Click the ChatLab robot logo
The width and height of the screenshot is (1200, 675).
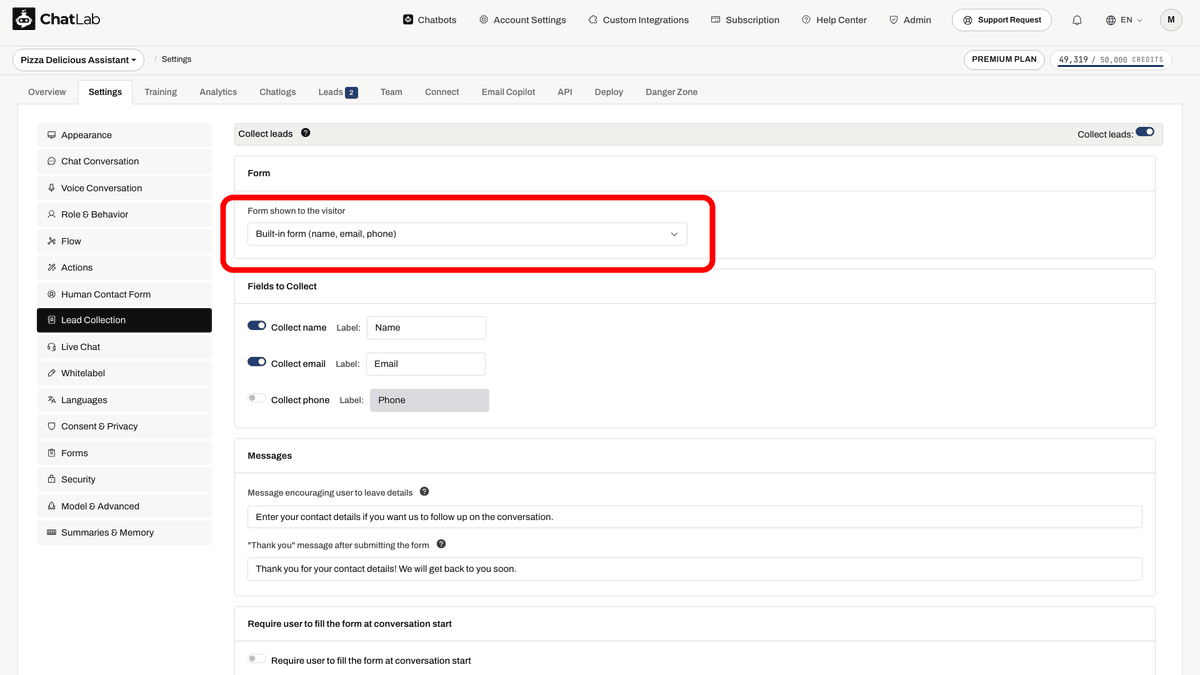click(x=24, y=19)
